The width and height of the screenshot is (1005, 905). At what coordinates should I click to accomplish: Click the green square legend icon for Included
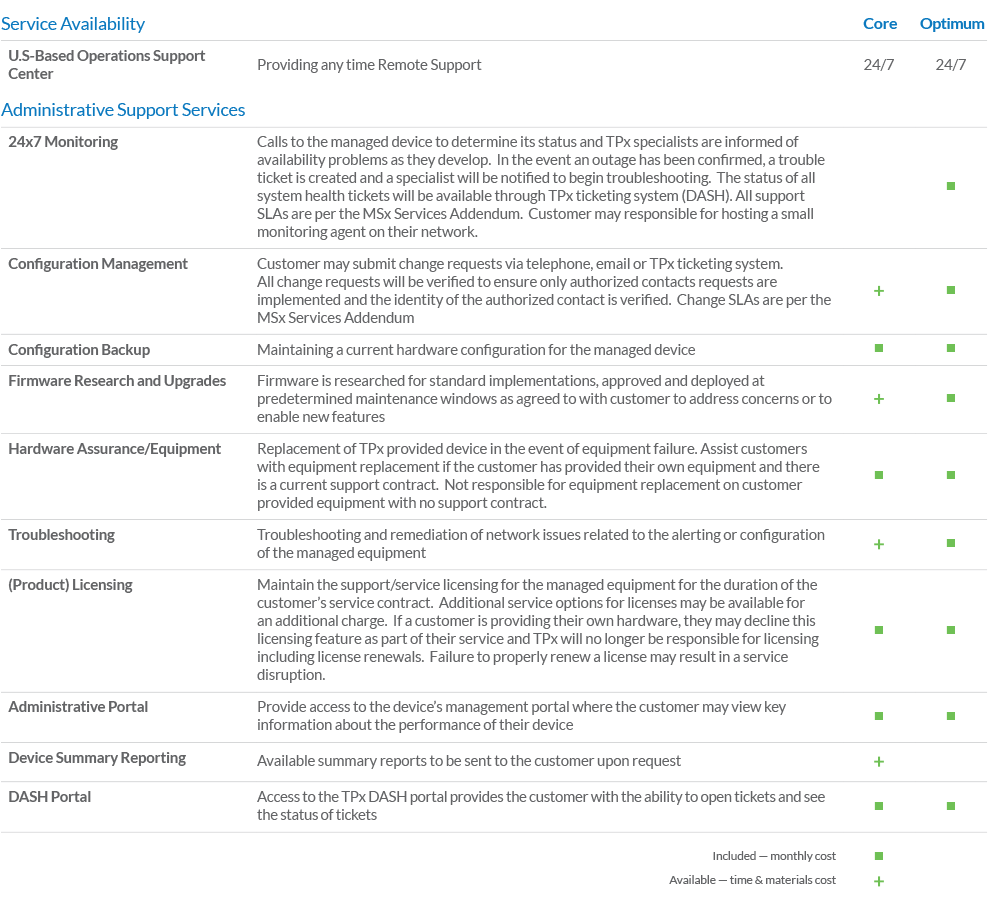point(879,856)
